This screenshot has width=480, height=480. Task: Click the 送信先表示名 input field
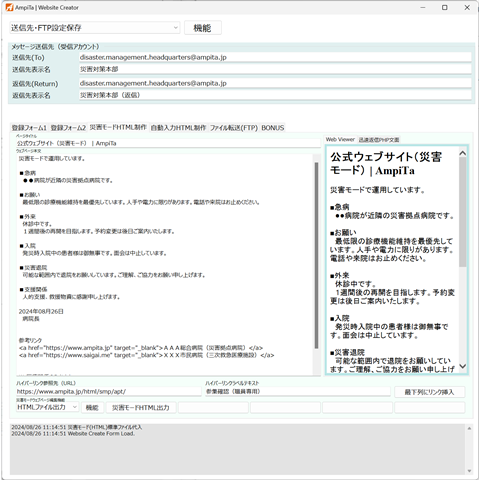pyautogui.click(x=275, y=69)
